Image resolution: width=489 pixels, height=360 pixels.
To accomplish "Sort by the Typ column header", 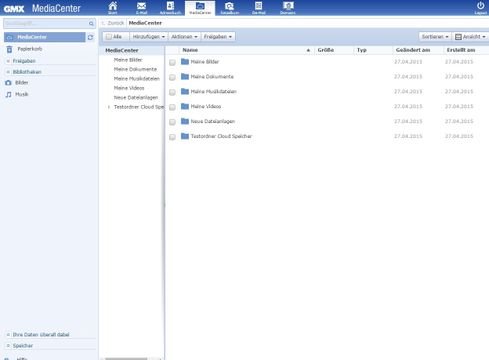I will (362, 50).
